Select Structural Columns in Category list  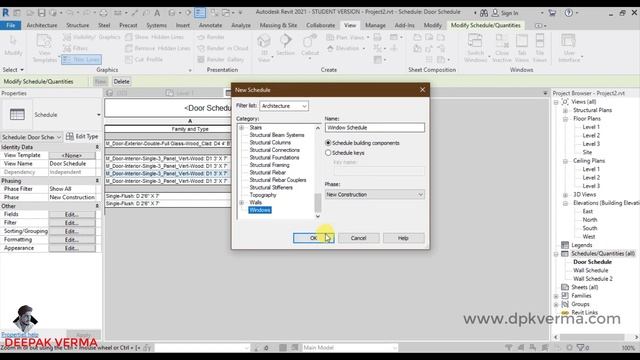click(270, 142)
